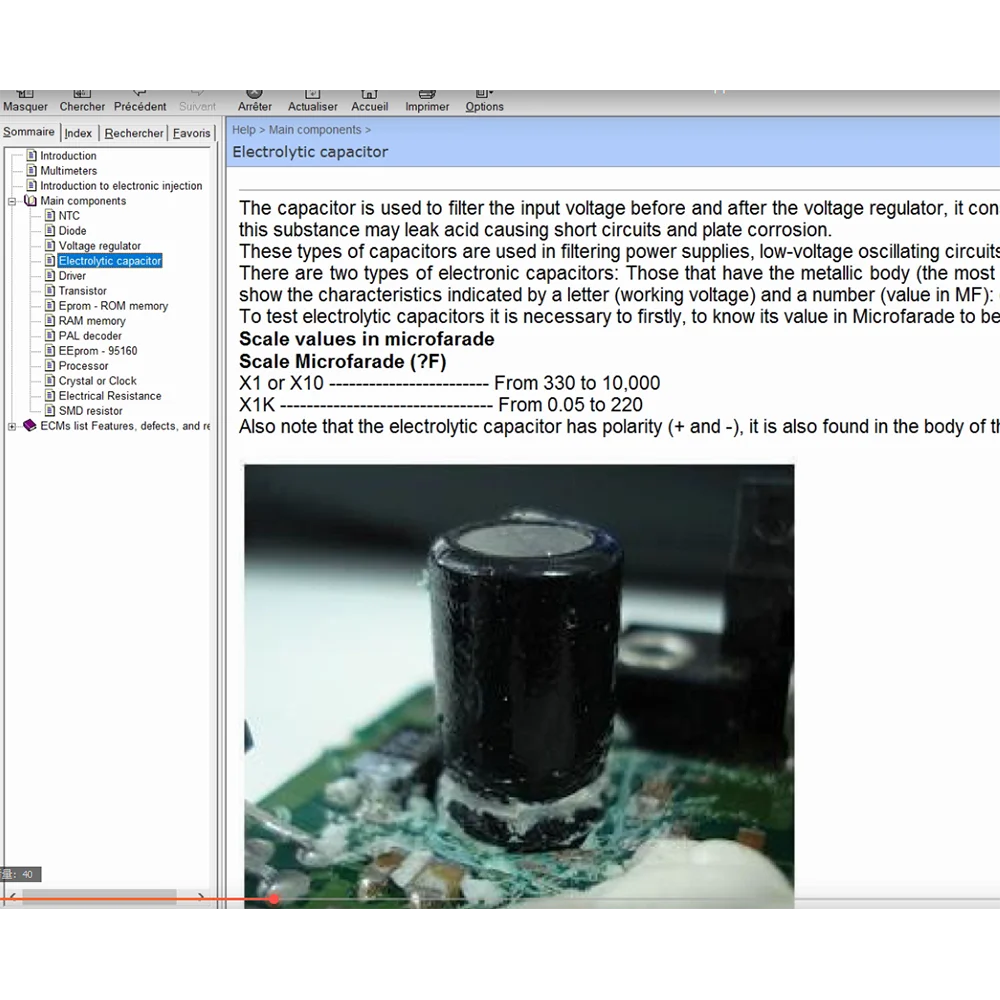Screen dimensions: 1000x1000
Task: Go to home with Accueil button
Action: point(369,101)
